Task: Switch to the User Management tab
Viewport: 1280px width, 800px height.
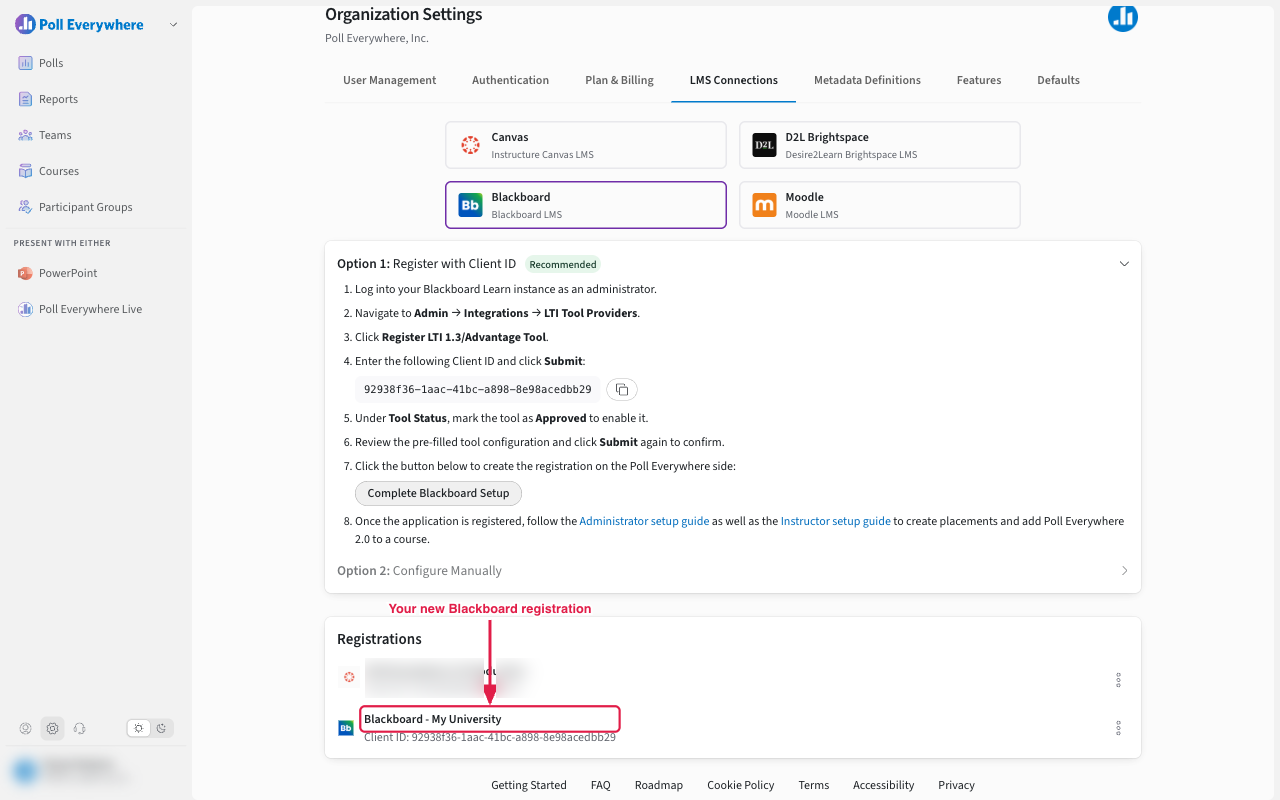Action: (x=389, y=80)
